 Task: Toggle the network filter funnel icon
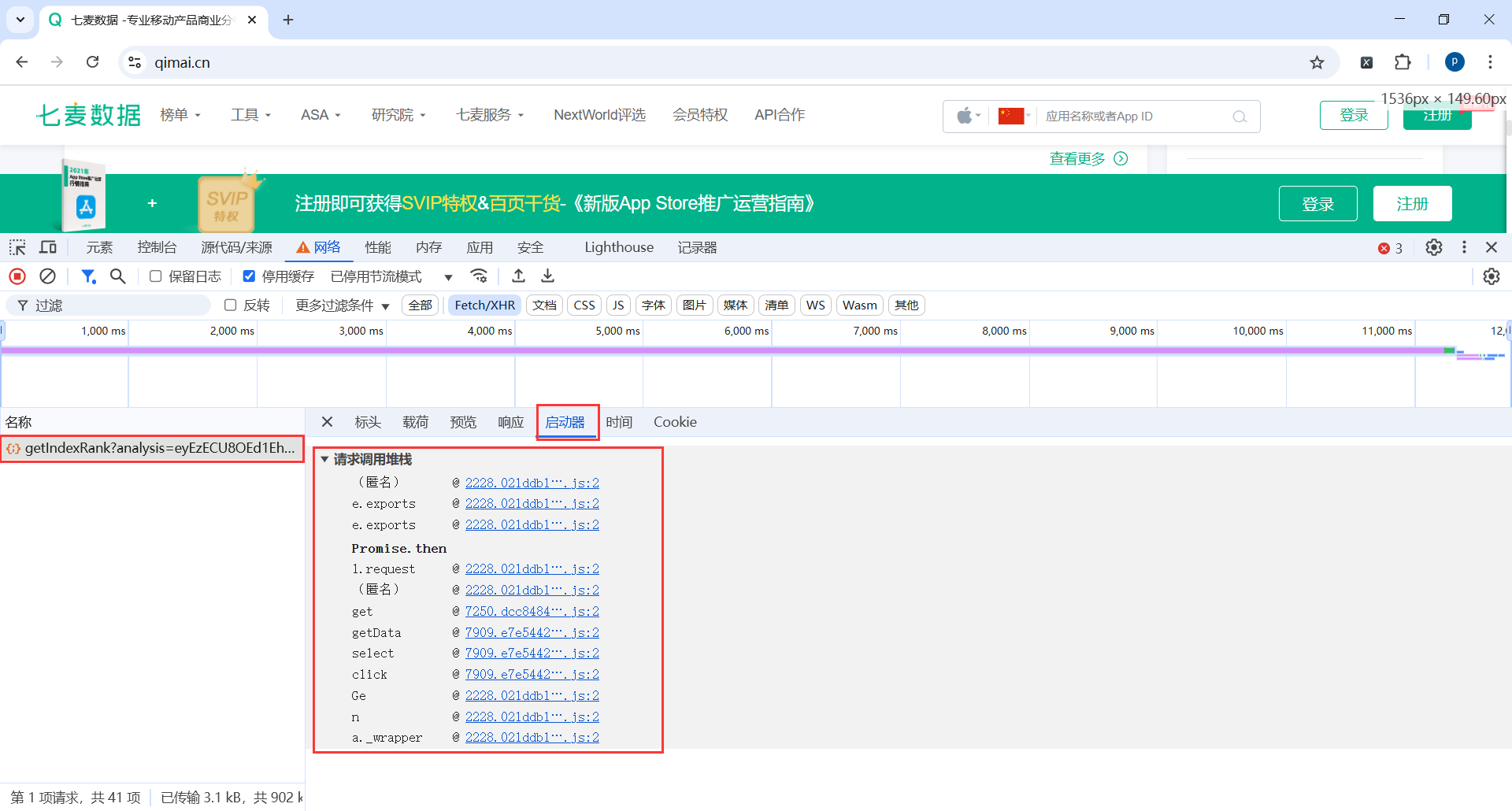click(x=88, y=276)
